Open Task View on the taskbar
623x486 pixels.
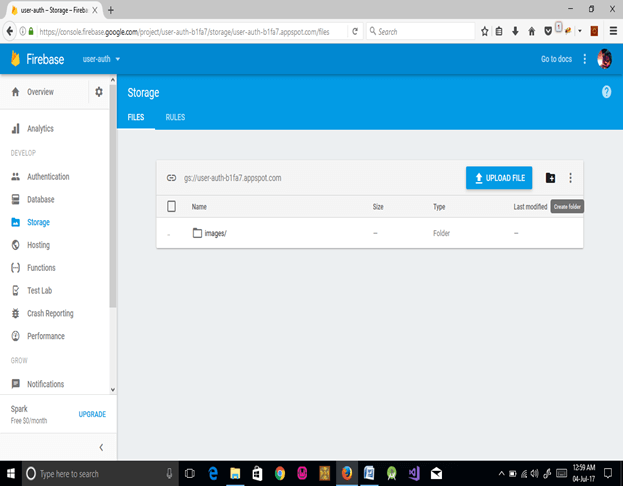coord(190,474)
